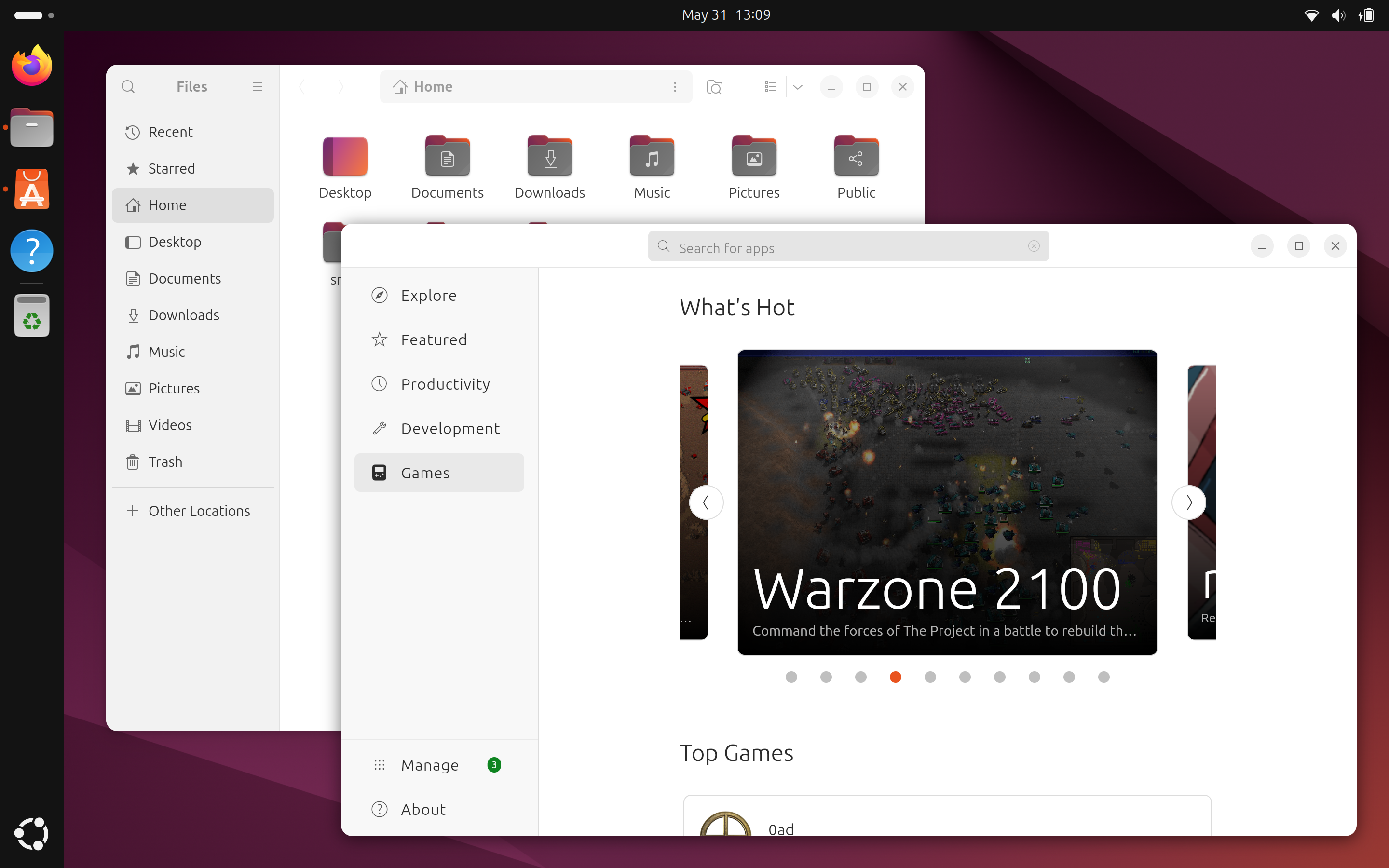
Task: Select Home in the Files sidebar
Action: pyautogui.click(x=193, y=205)
